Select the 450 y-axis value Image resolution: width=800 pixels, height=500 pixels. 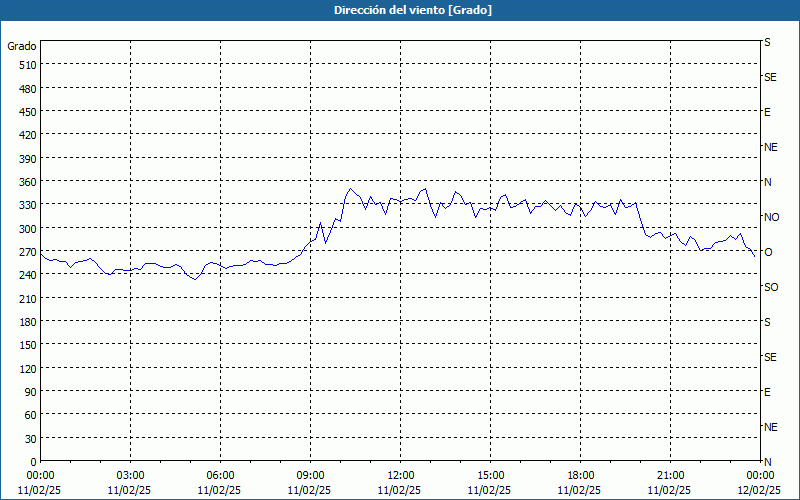click(29, 112)
